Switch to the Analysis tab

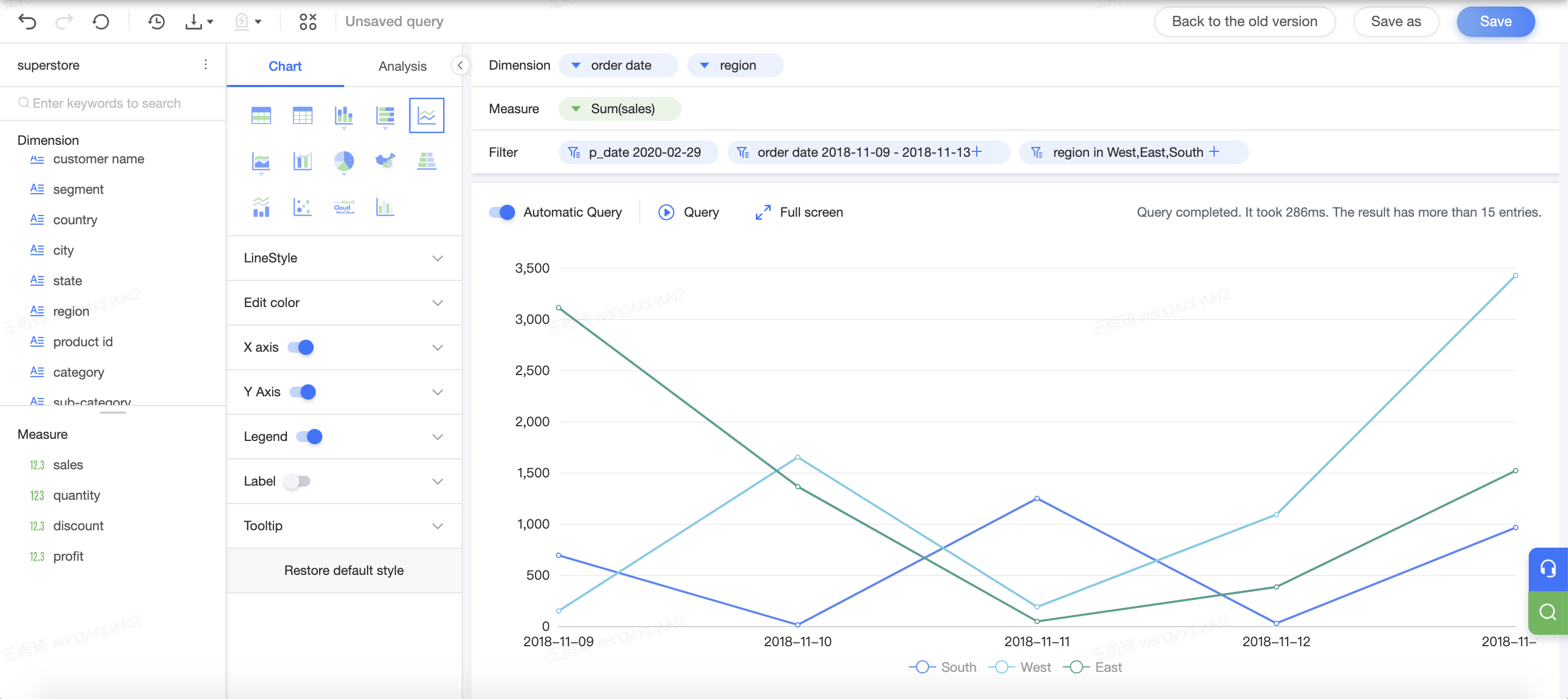tap(402, 66)
